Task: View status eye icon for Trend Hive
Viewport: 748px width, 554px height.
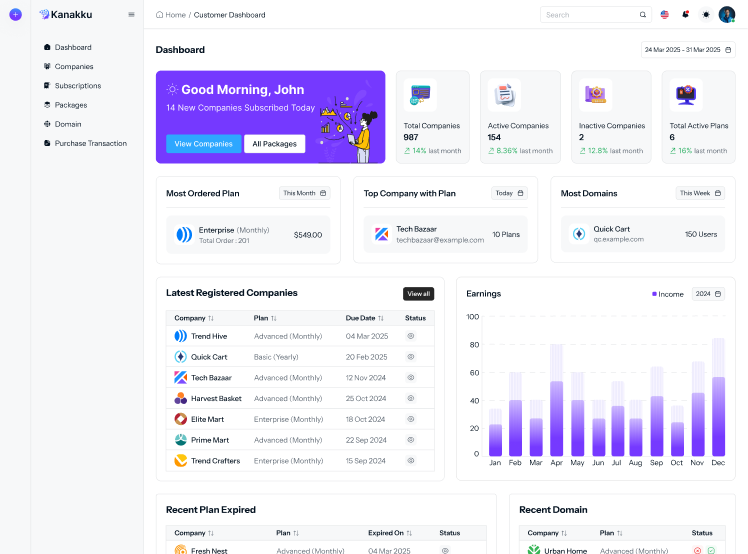Action: tap(410, 336)
